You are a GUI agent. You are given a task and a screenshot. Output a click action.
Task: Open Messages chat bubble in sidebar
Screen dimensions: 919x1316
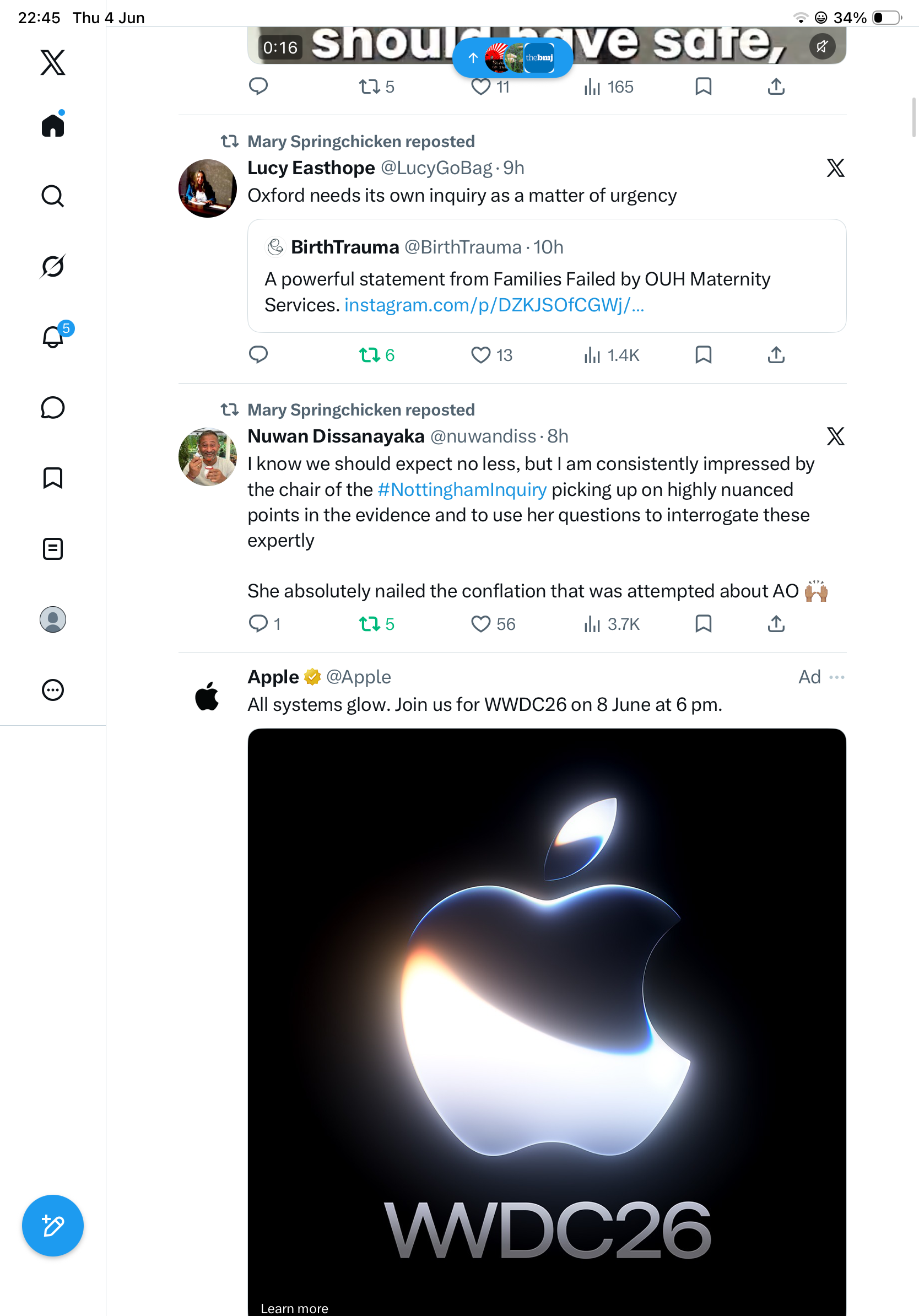coord(53,407)
